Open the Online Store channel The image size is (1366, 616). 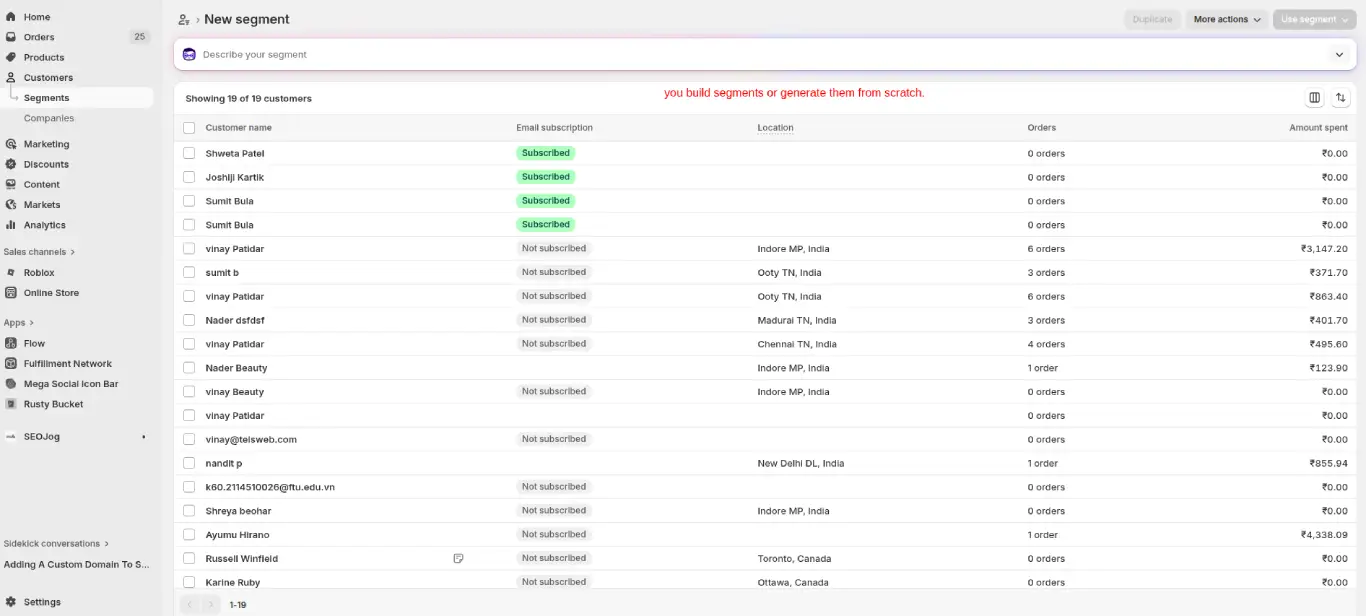pyautogui.click(x=51, y=292)
